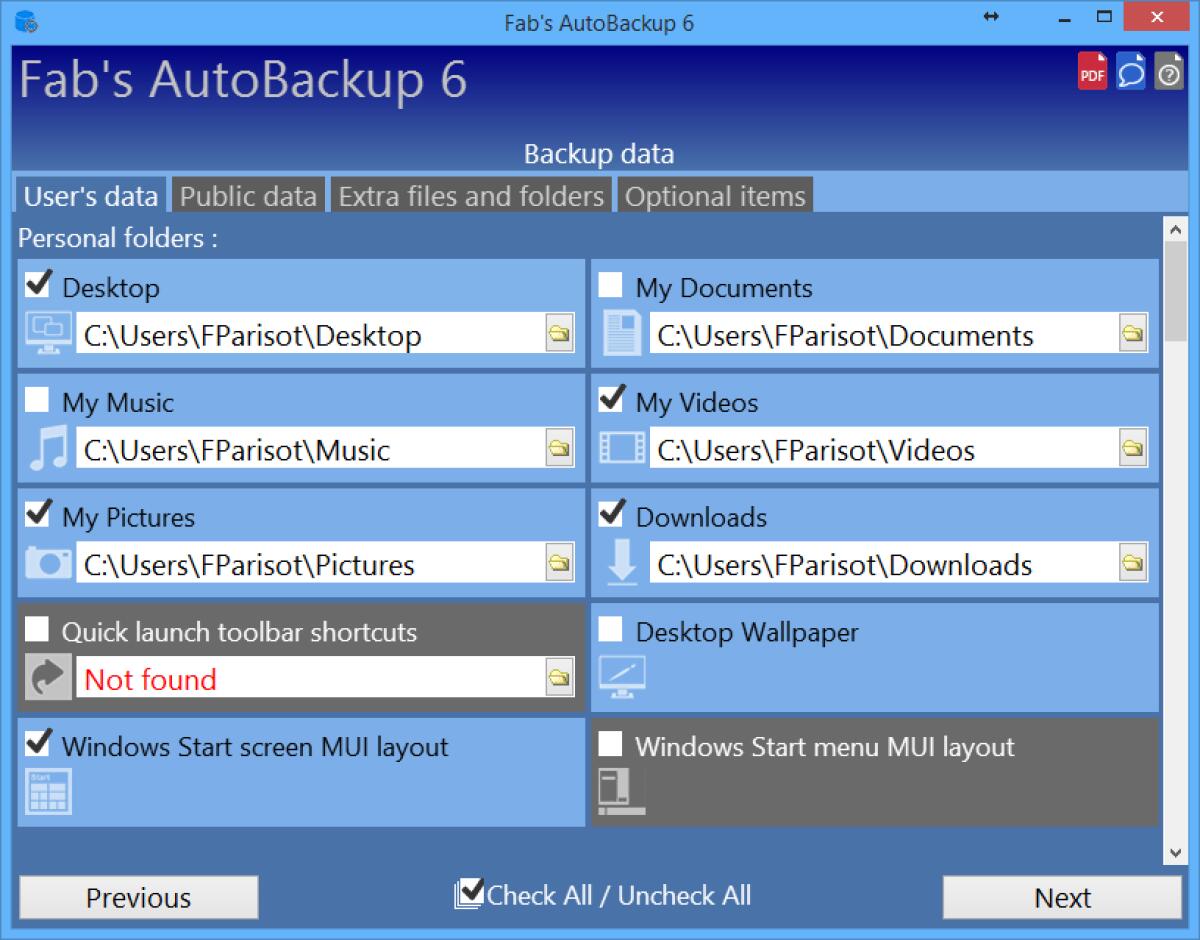Image resolution: width=1200 pixels, height=940 pixels.
Task: Uncheck the Desktop backup checkbox
Action: [38, 284]
